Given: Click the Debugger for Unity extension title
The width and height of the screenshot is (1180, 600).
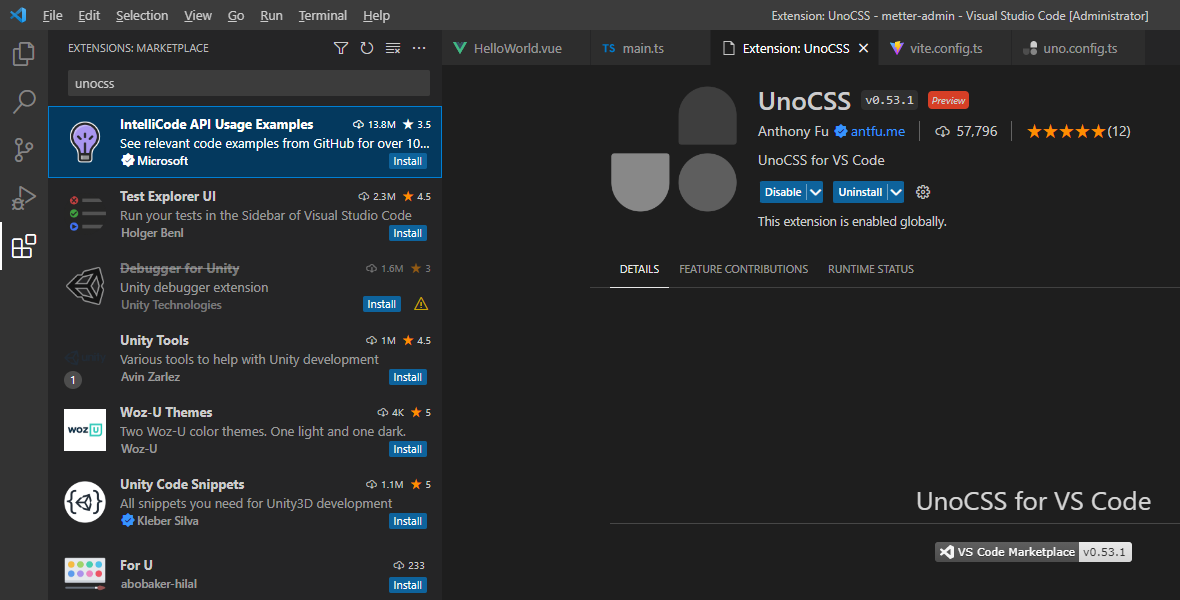Looking at the screenshot, I should pos(180,269).
